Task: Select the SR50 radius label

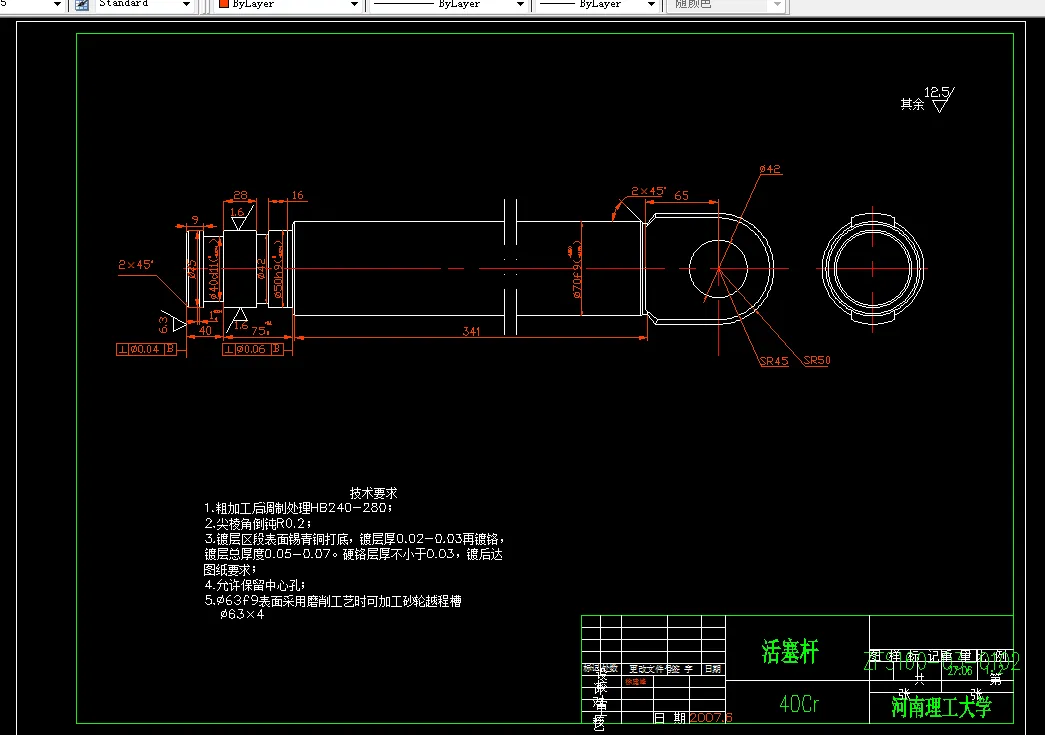Action: click(x=816, y=361)
